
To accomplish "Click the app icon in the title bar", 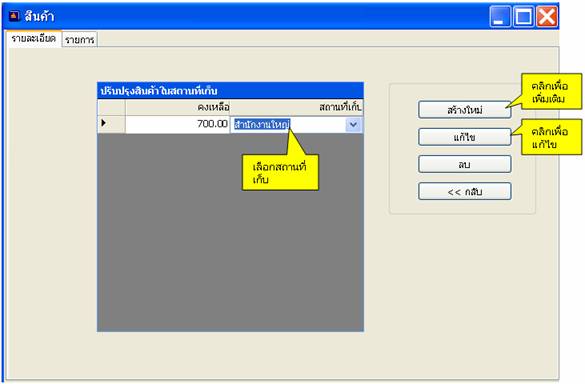I will click(14, 16).
